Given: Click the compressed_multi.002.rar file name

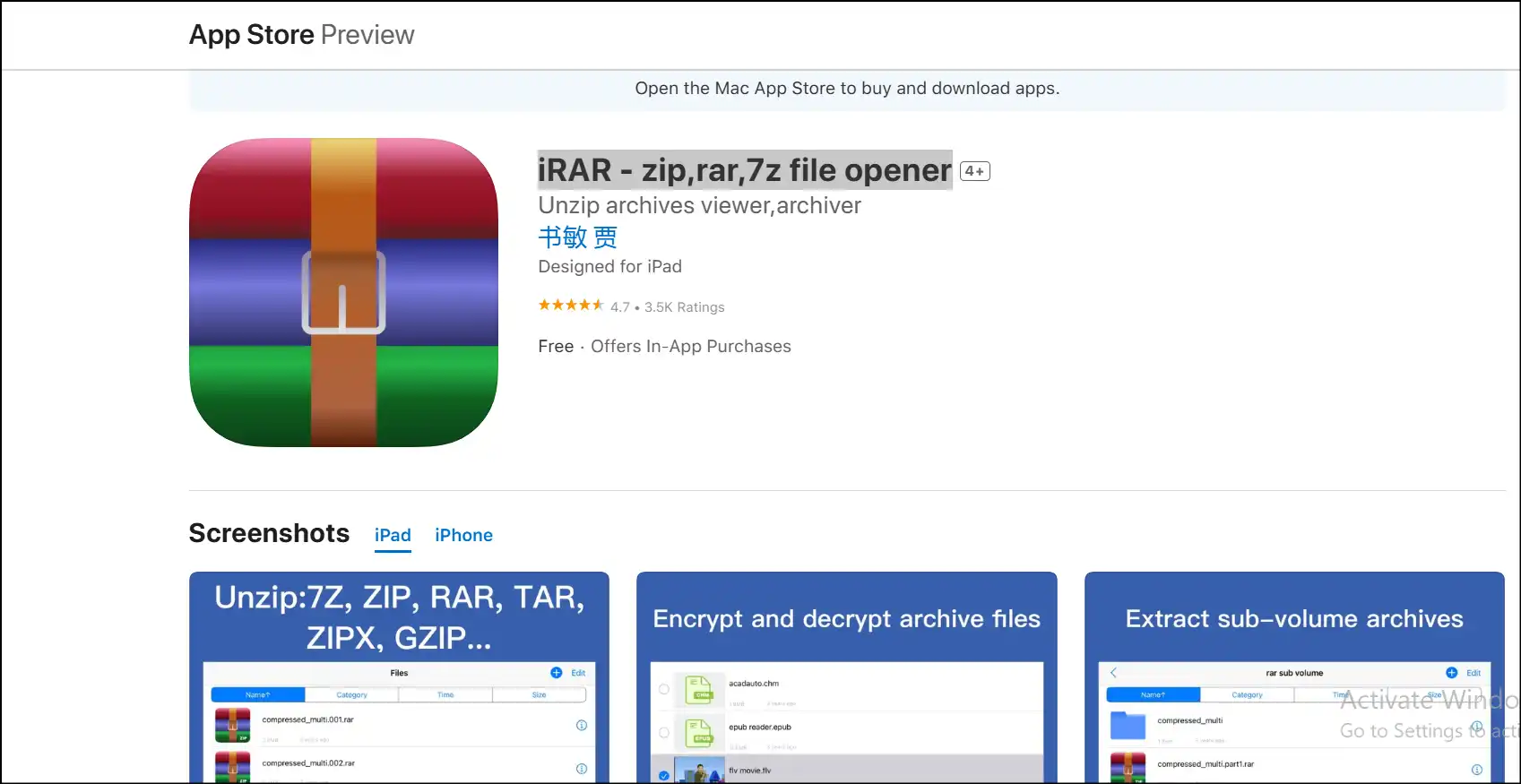Looking at the screenshot, I should click(307, 763).
